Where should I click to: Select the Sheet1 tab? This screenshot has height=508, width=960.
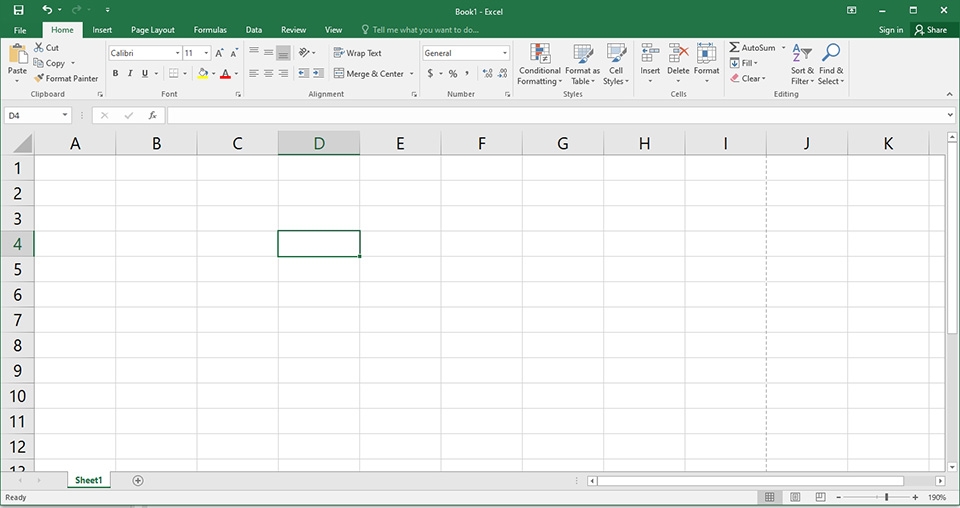click(x=89, y=480)
